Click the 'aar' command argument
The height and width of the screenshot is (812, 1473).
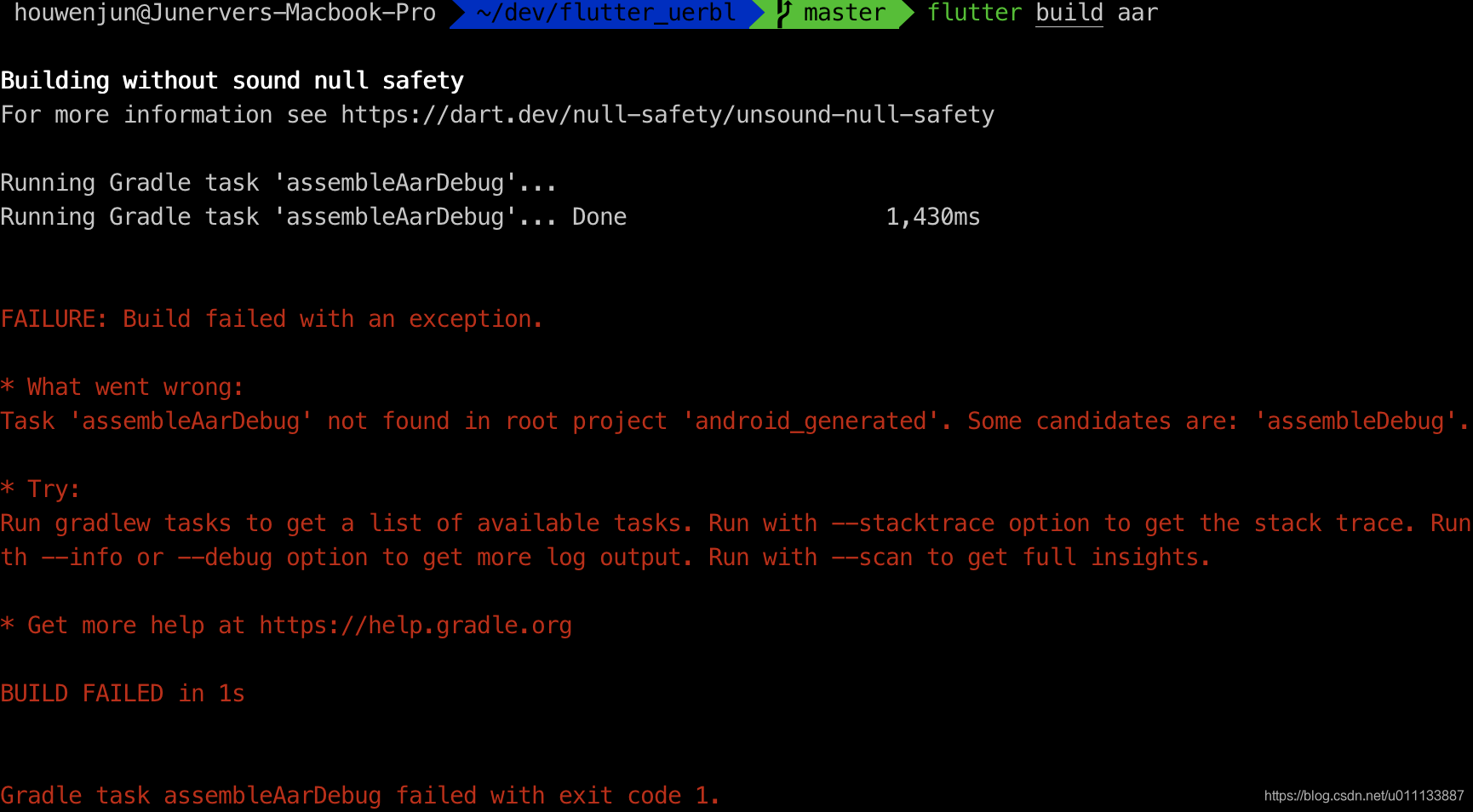point(1138,13)
